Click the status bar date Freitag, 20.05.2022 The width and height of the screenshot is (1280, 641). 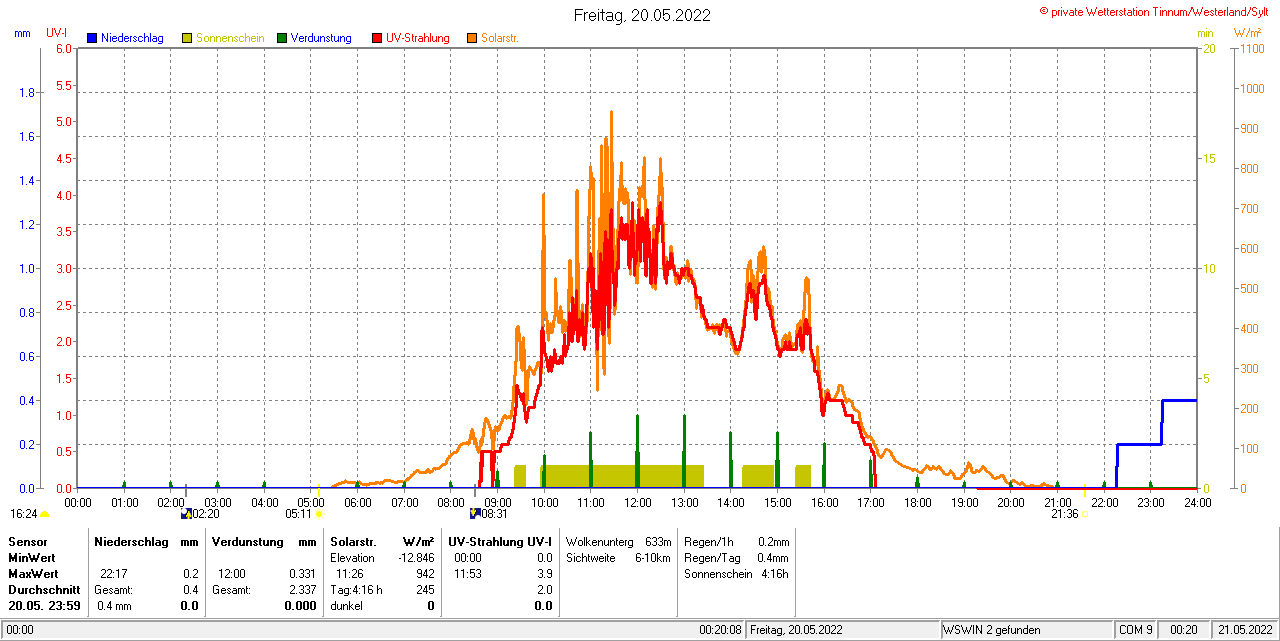coord(796,630)
